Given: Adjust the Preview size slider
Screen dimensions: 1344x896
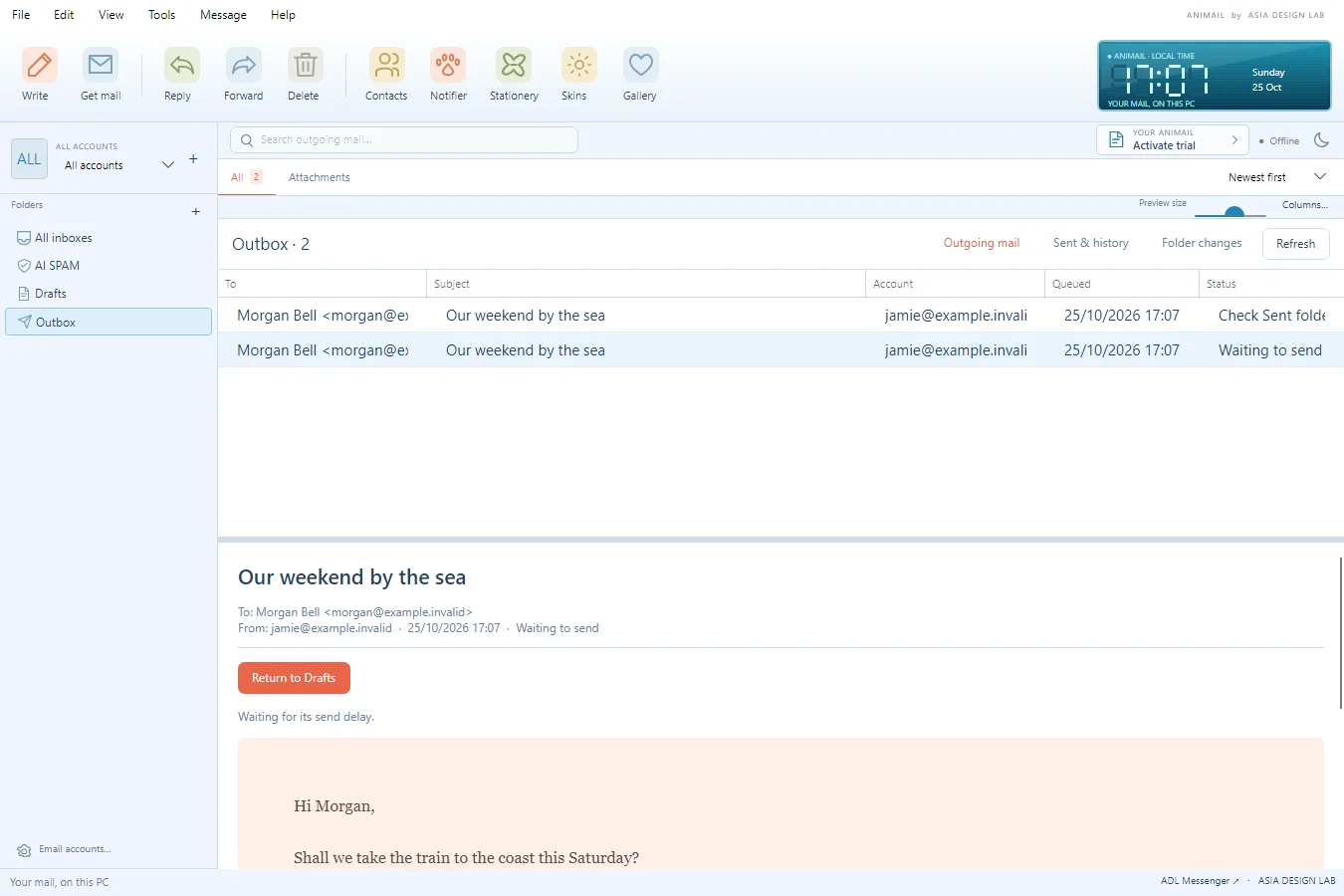Looking at the screenshot, I should click(1231, 211).
